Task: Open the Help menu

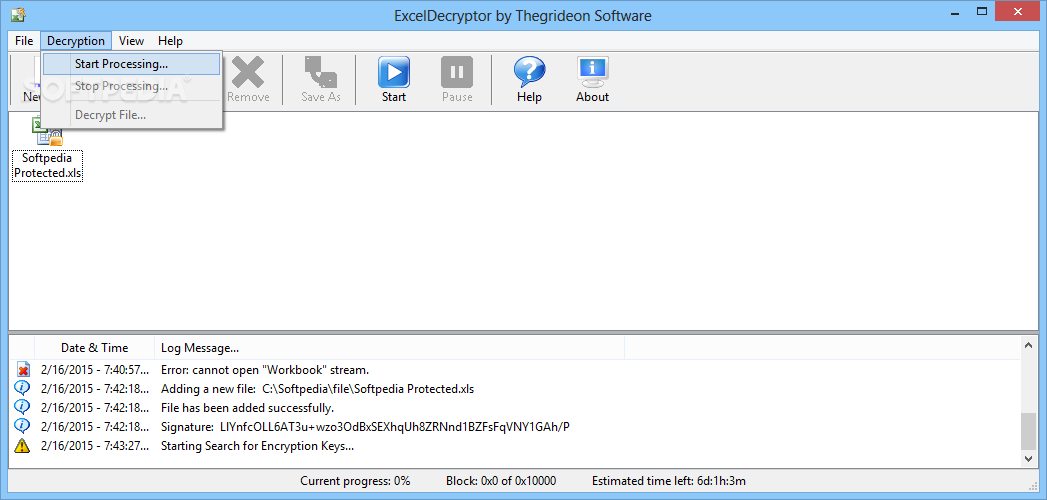Action: pyautogui.click(x=170, y=41)
